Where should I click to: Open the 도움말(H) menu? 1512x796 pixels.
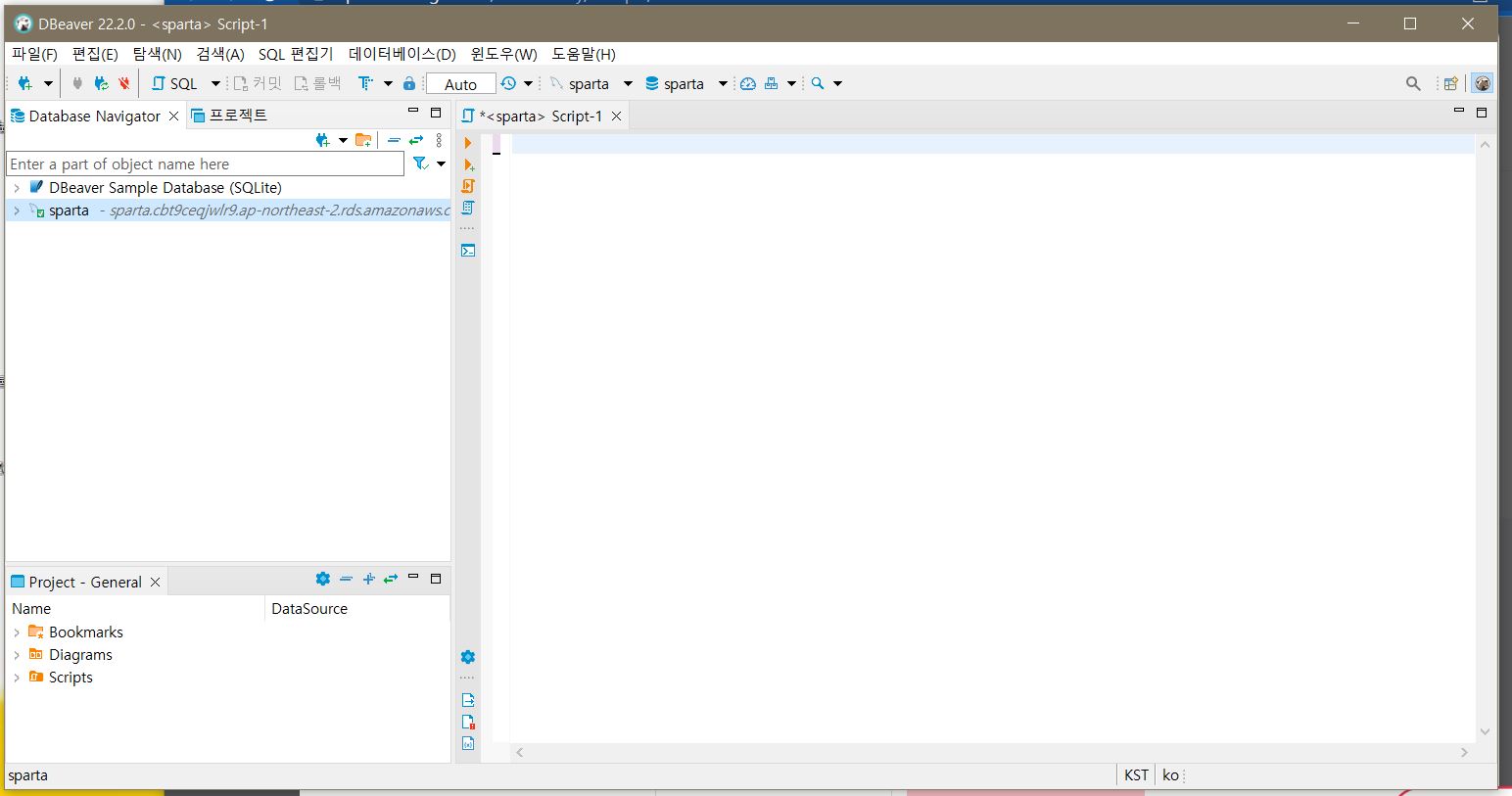(x=584, y=54)
